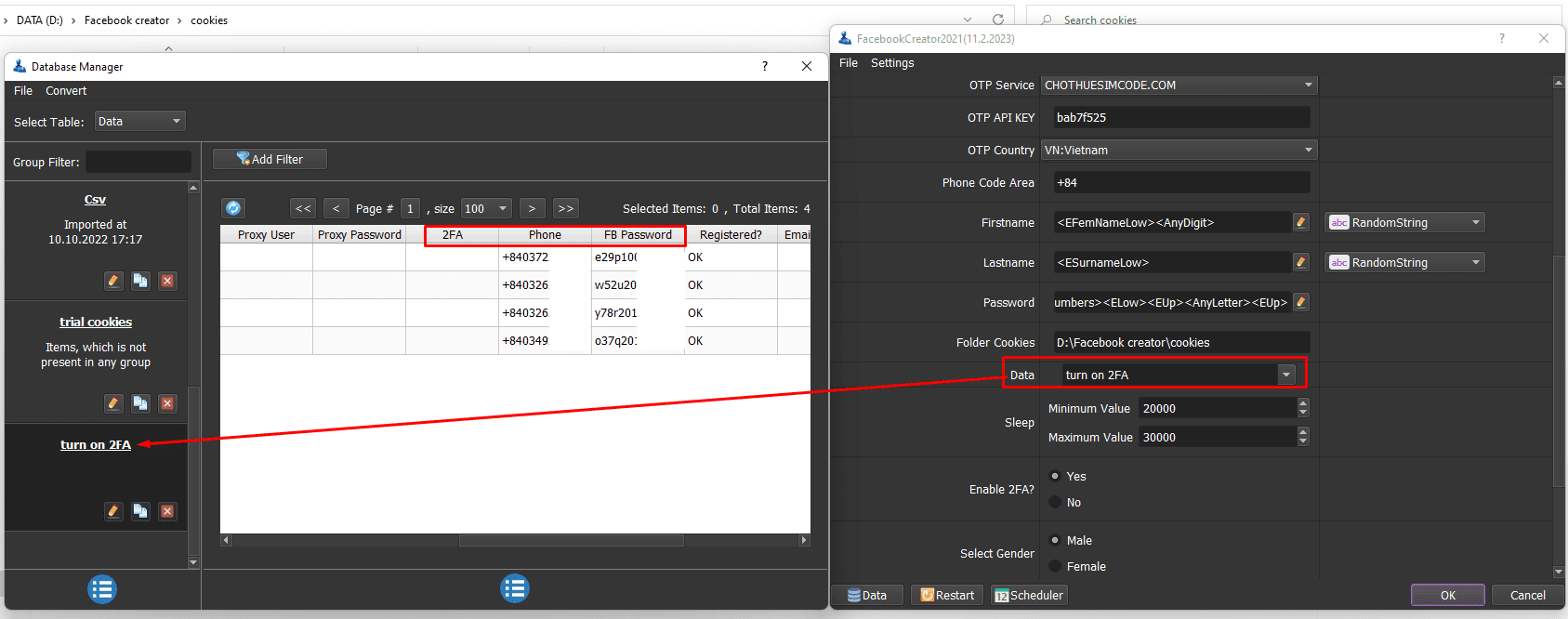Edit the trial cookies group pencil icon
Image resolution: width=1568 pixels, height=619 pixels.
pyautogui.click(x=113, y=403)
